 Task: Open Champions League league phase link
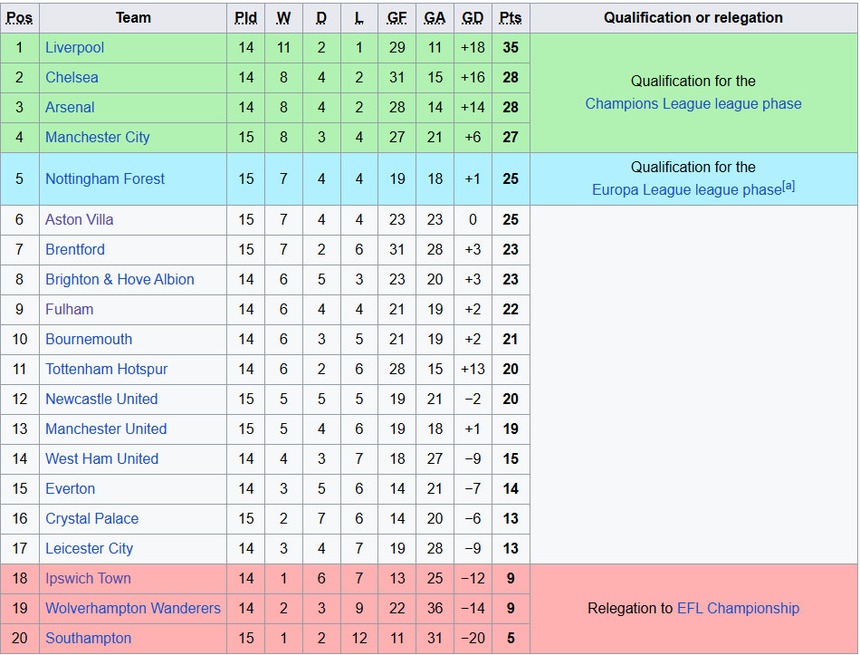click(x=693, y=103)
